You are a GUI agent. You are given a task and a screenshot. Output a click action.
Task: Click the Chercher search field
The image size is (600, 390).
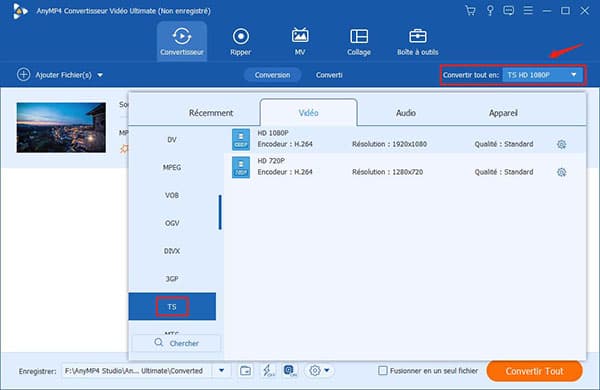(x=176, y=343)
